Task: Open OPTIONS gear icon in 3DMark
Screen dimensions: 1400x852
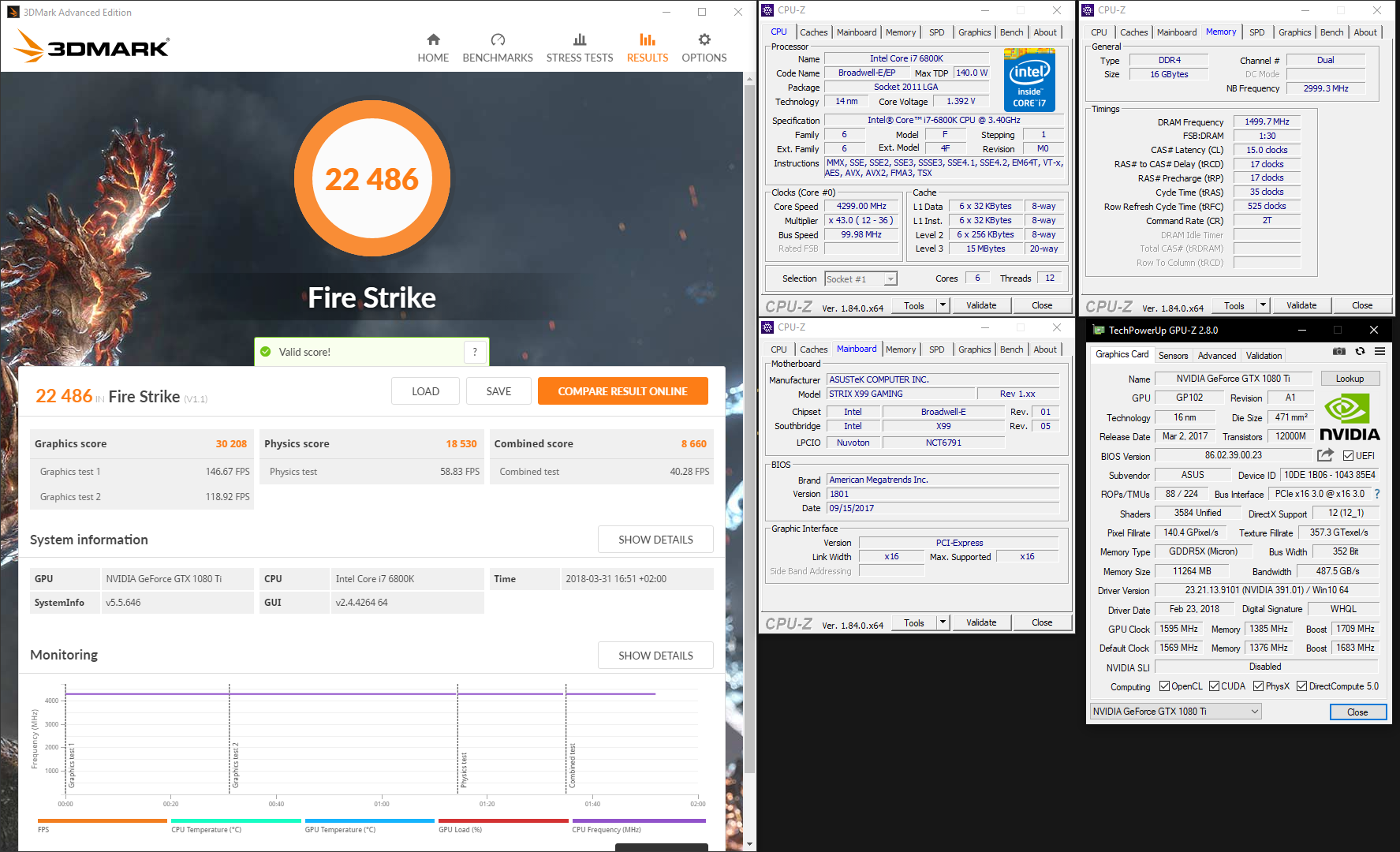Action: (704, 39)
